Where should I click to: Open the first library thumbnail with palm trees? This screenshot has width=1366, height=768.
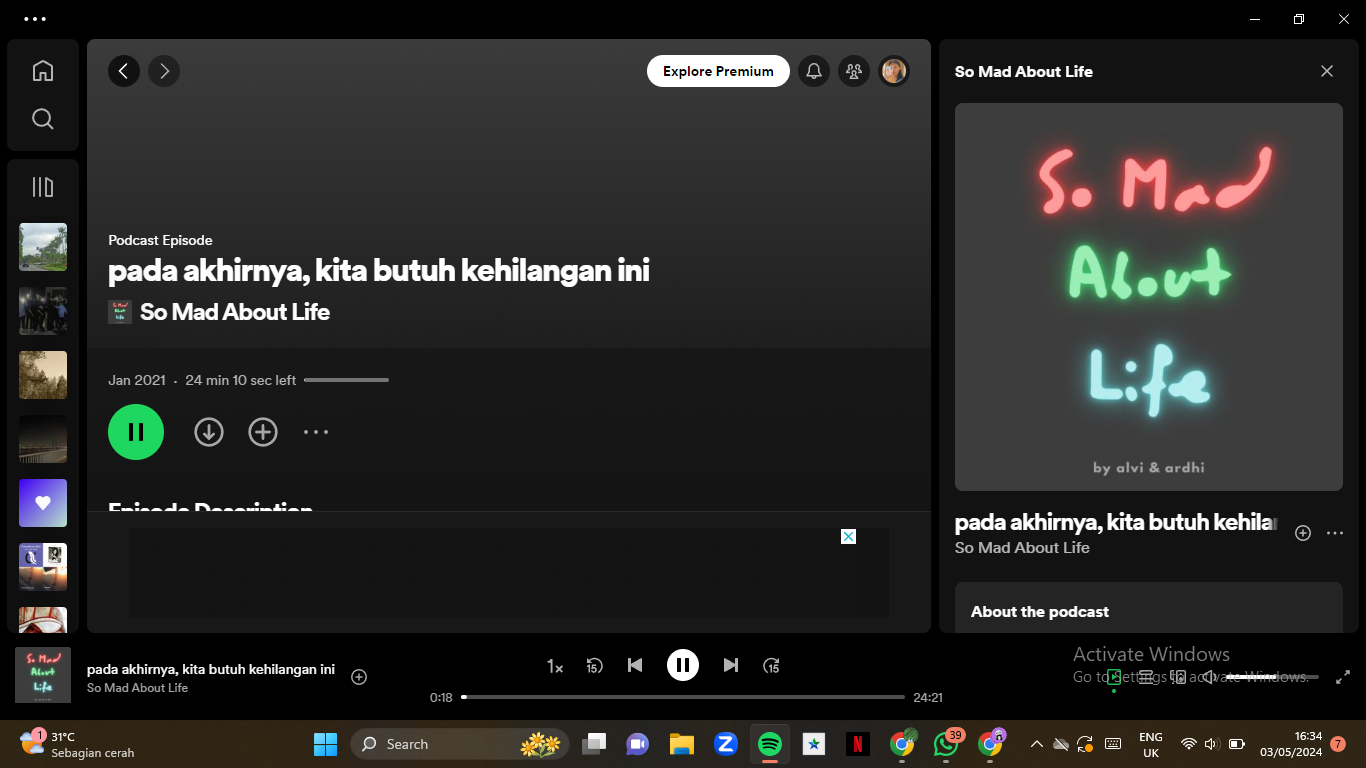tap(43, 247)
